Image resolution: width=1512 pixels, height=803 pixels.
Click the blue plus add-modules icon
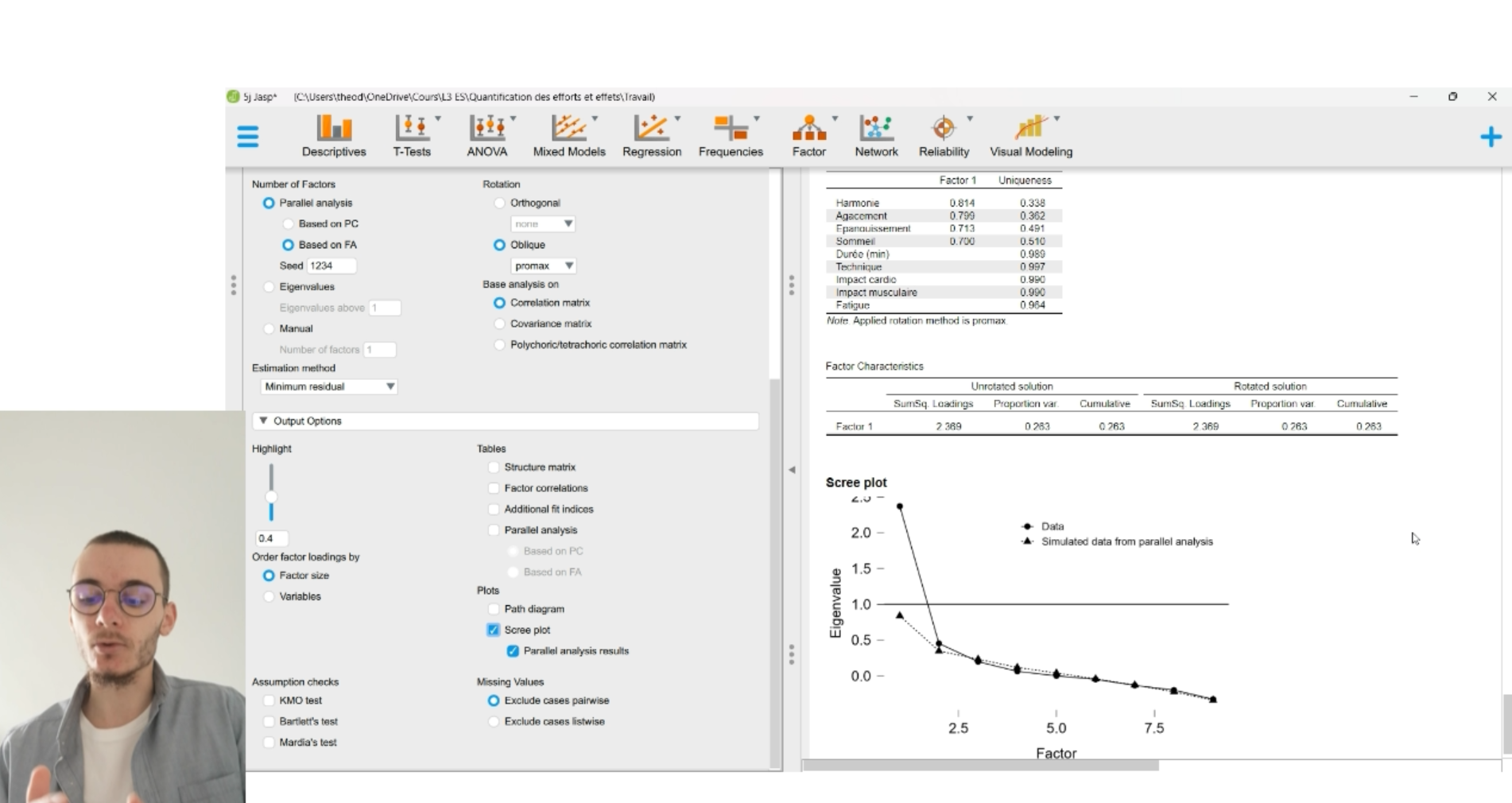1490,137
